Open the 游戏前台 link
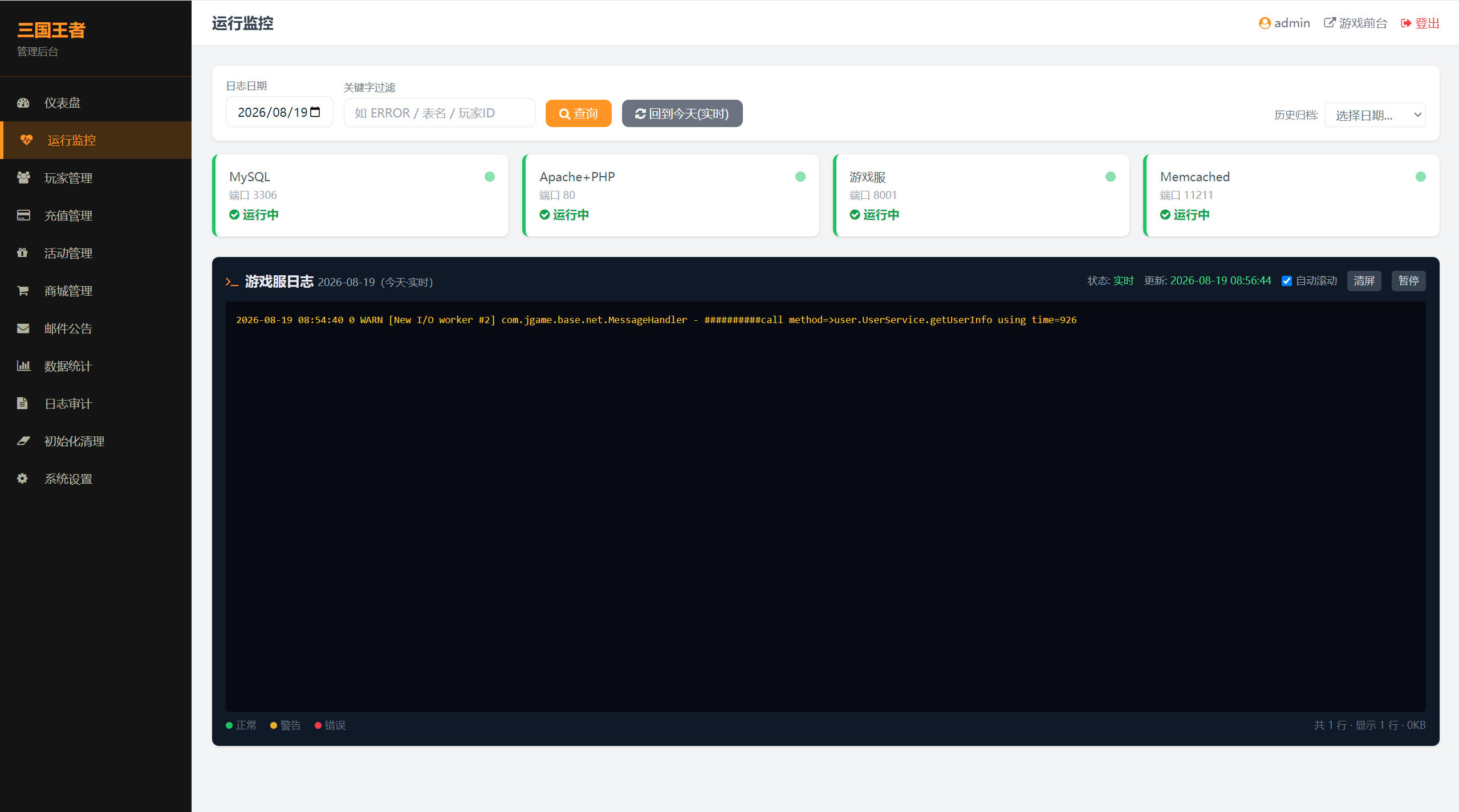 click(1355, 23)
